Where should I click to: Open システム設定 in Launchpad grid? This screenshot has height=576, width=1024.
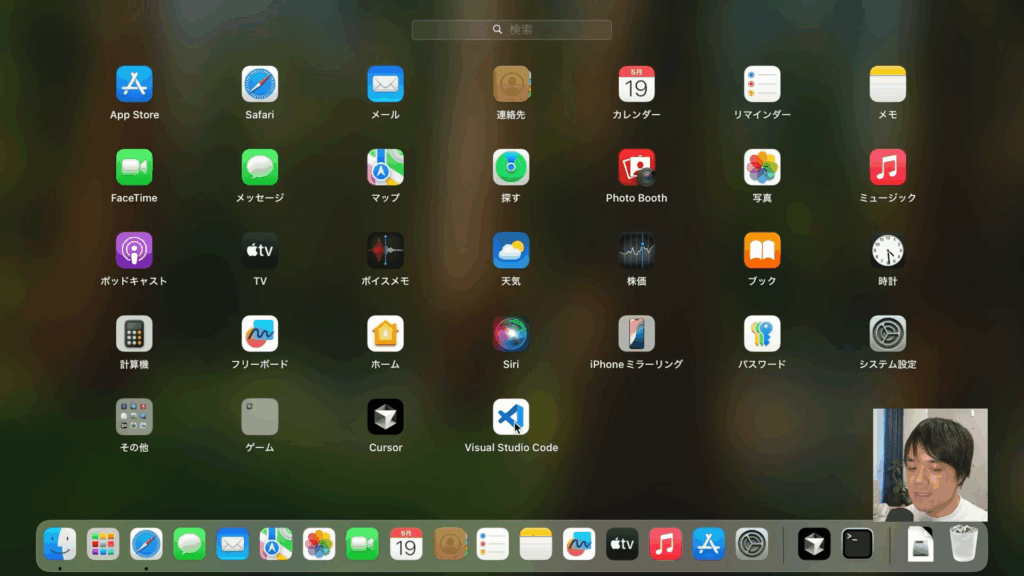887,334
